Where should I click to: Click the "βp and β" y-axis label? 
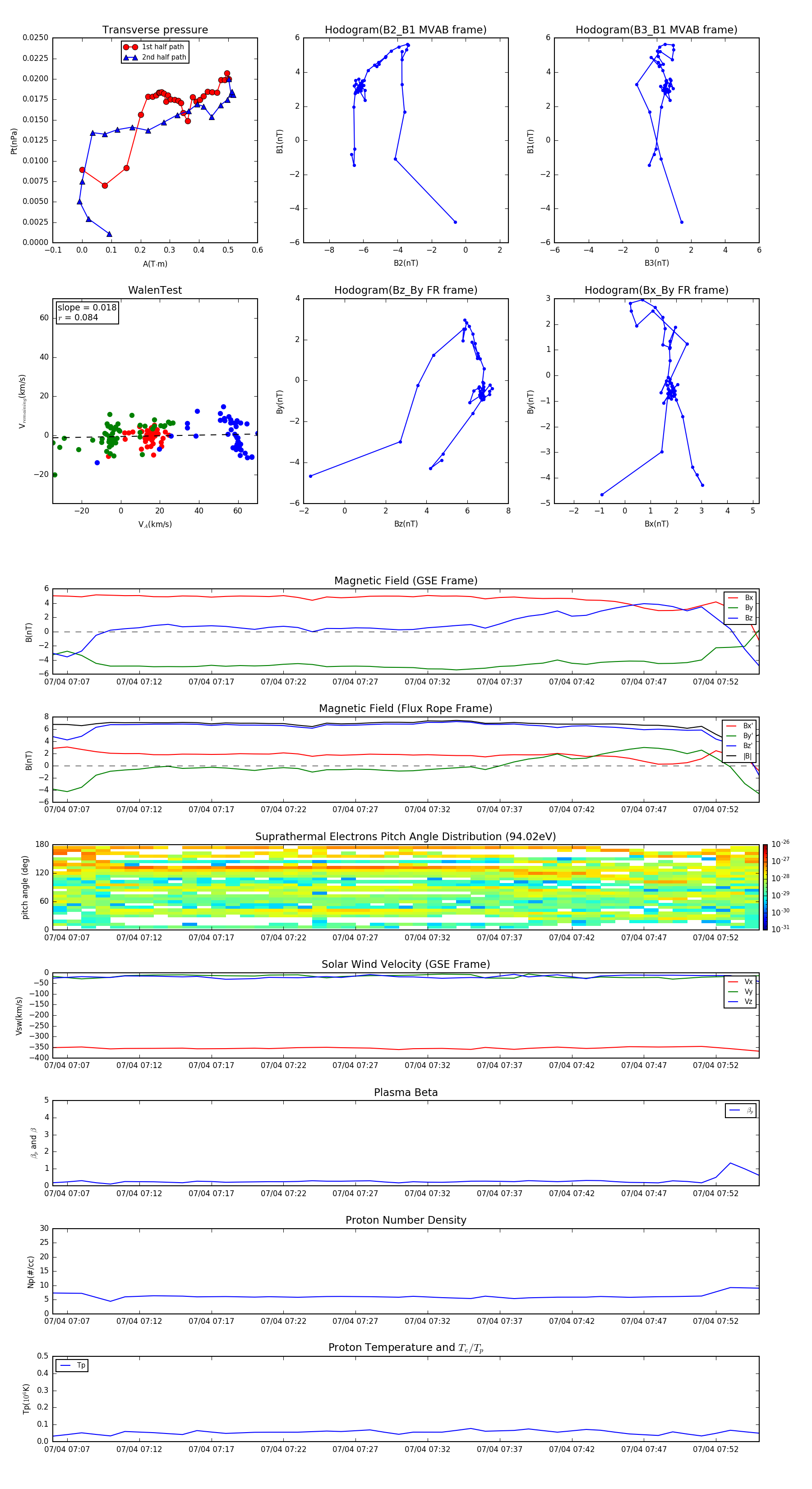(x=33, y=1143)
